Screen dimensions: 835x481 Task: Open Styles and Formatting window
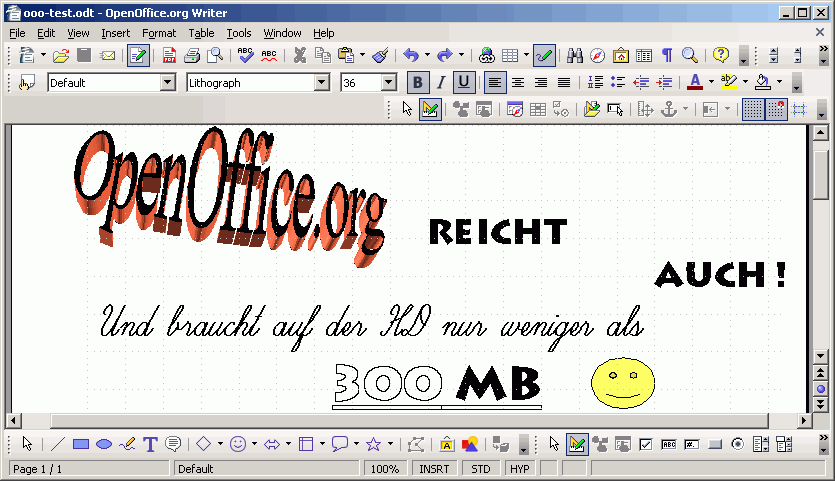[27, 83]
